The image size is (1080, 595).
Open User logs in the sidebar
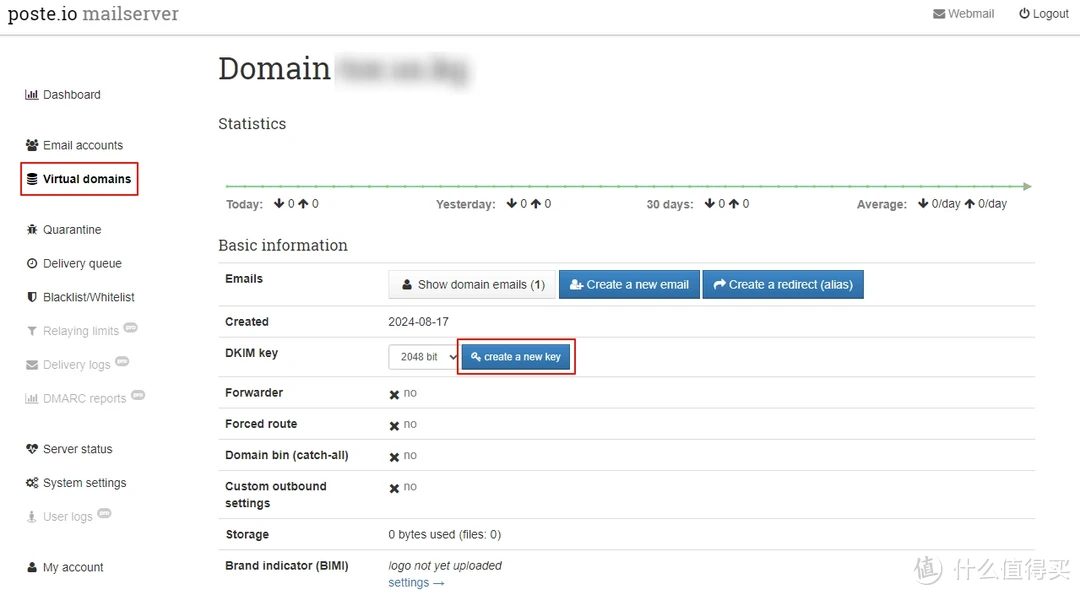point(68,516)
